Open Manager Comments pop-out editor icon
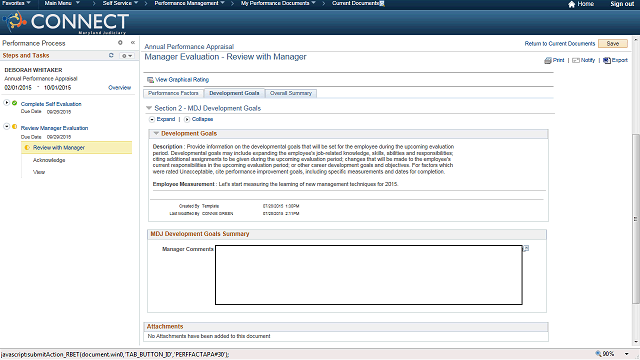The image size is (640, 360). click(526, 248)
